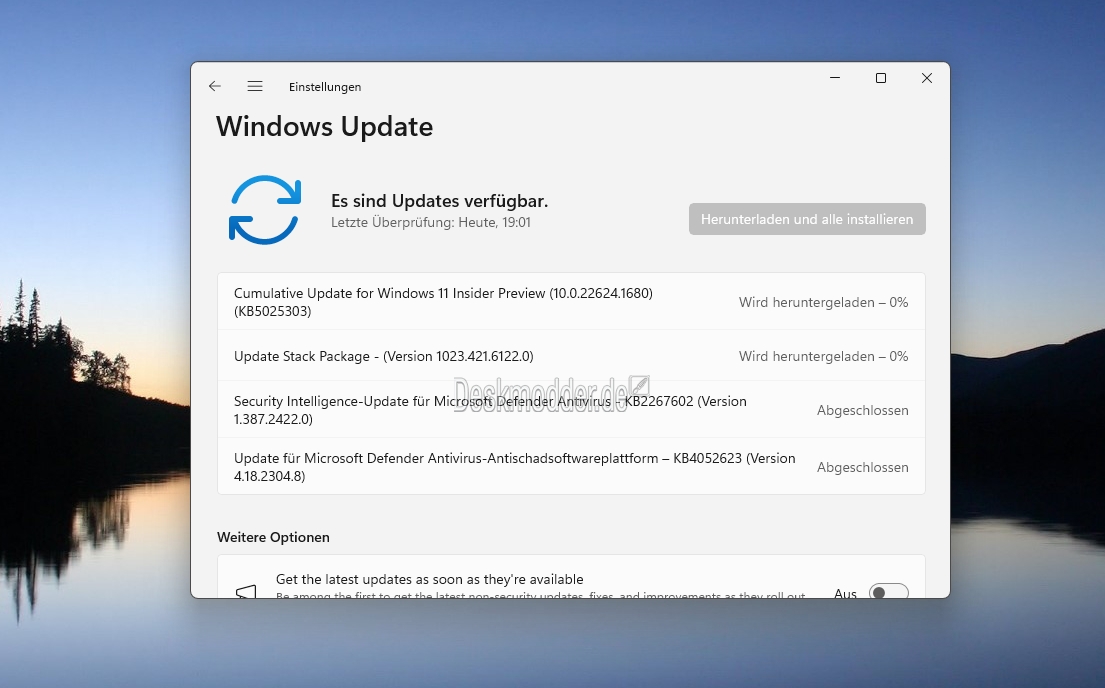The width and height of the screenshot is (1105, 688).
Task: Click the 'Weitere Optionen' section heading
Action: [x=273, y=537]
